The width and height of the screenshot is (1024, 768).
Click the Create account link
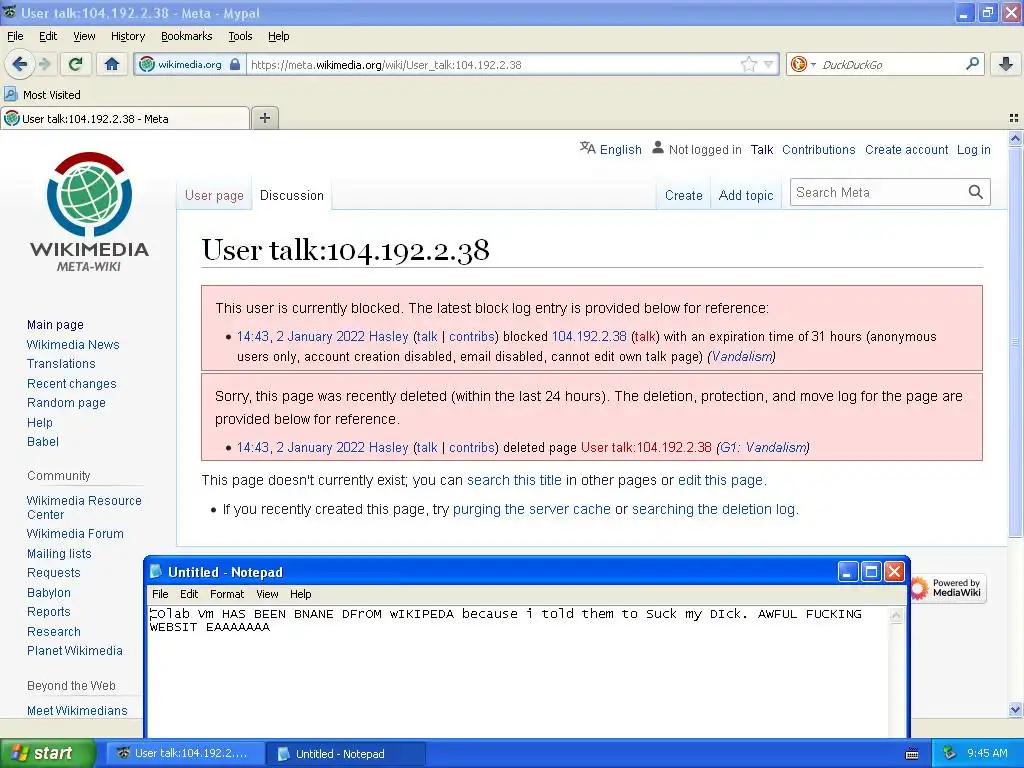click(906, 150)
